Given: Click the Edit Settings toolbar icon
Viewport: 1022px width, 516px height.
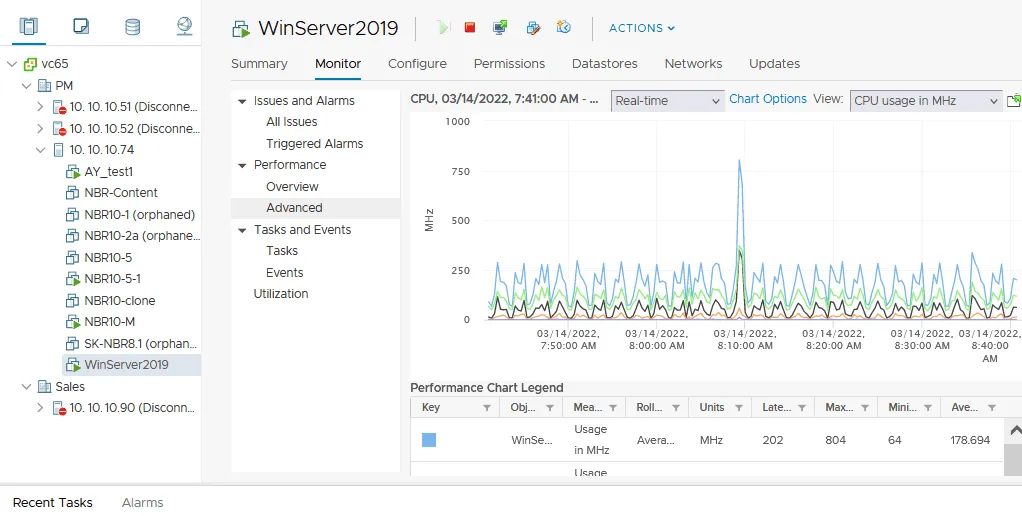Looking at the screenshot, I should [x=533, y=28].
